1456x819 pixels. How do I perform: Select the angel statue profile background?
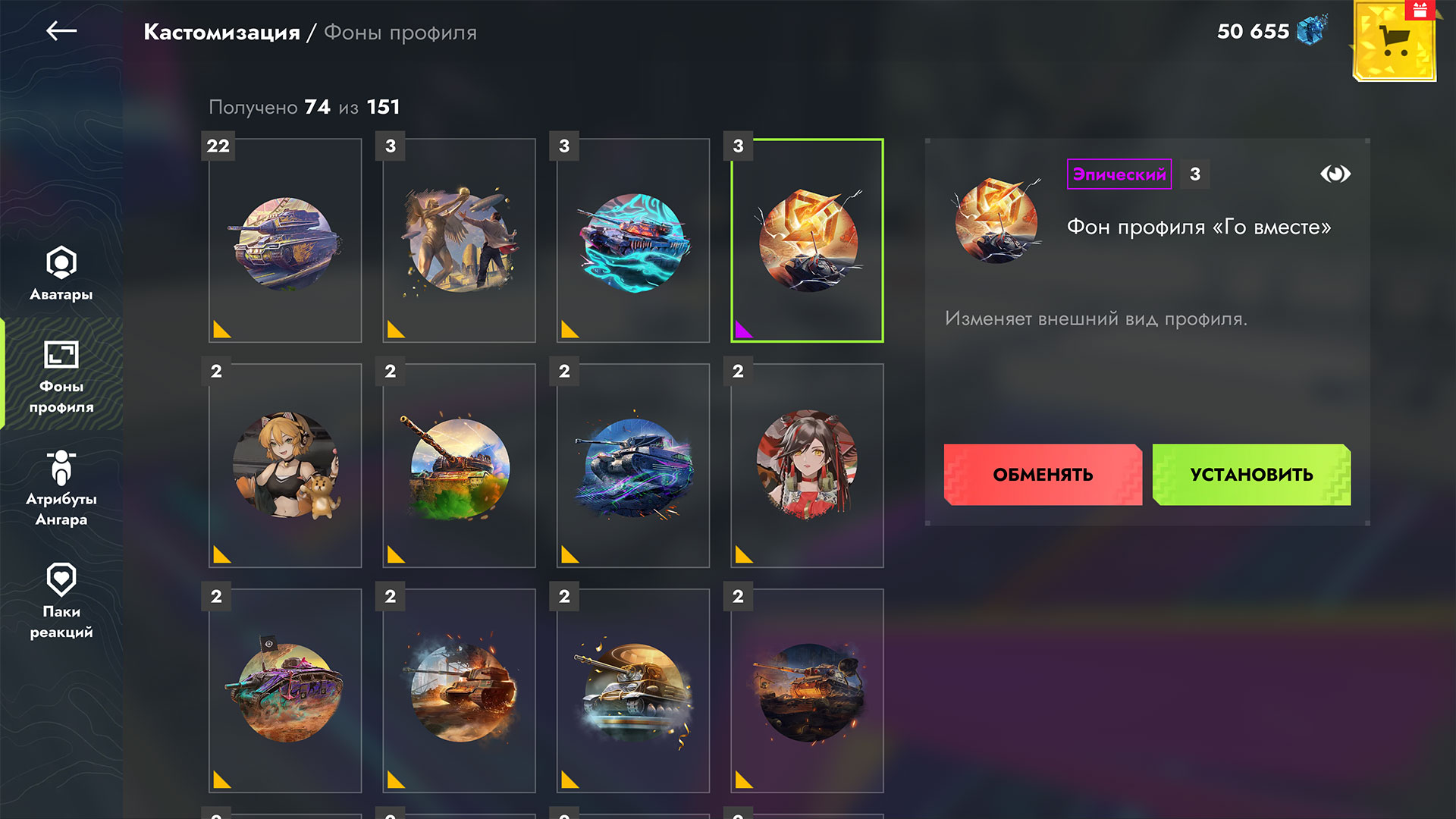pos(460,240)
